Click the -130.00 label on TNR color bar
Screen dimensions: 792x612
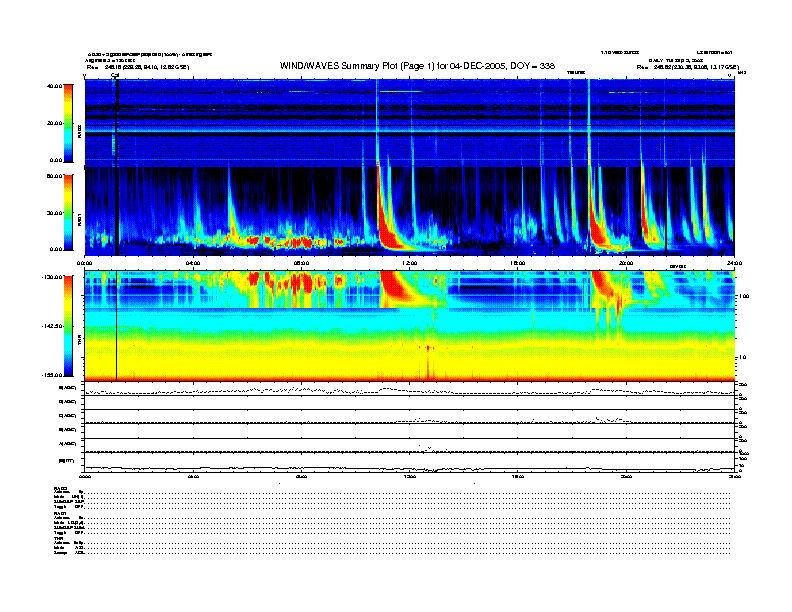click(52, 277)
